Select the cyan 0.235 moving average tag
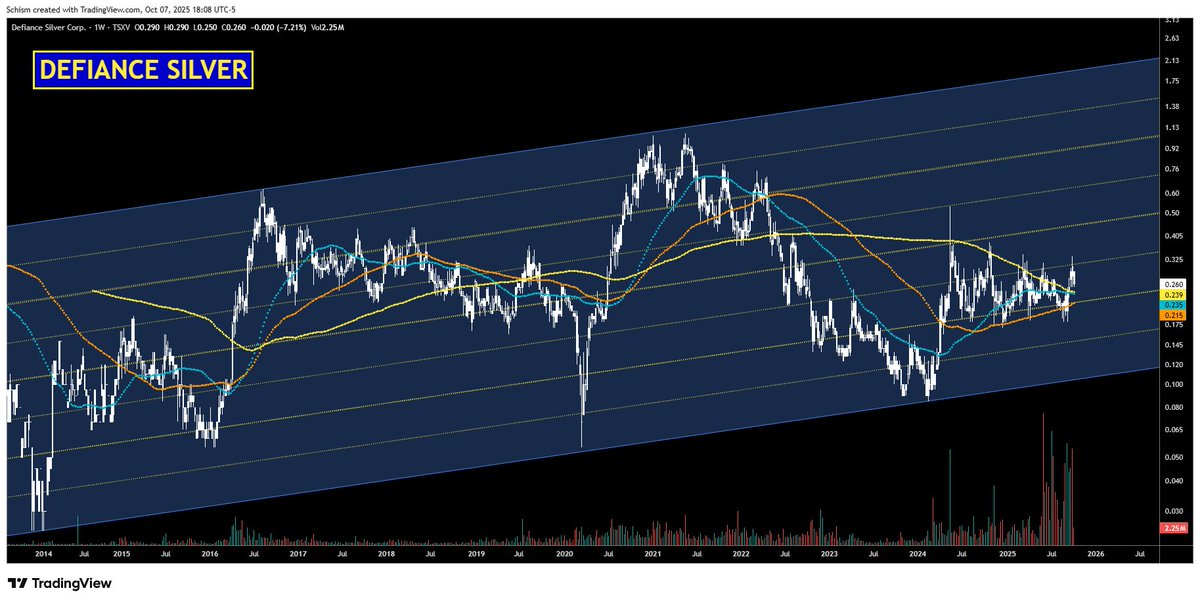Image resolution: width=1200 pixels, height=603 pixels. 1174,305
